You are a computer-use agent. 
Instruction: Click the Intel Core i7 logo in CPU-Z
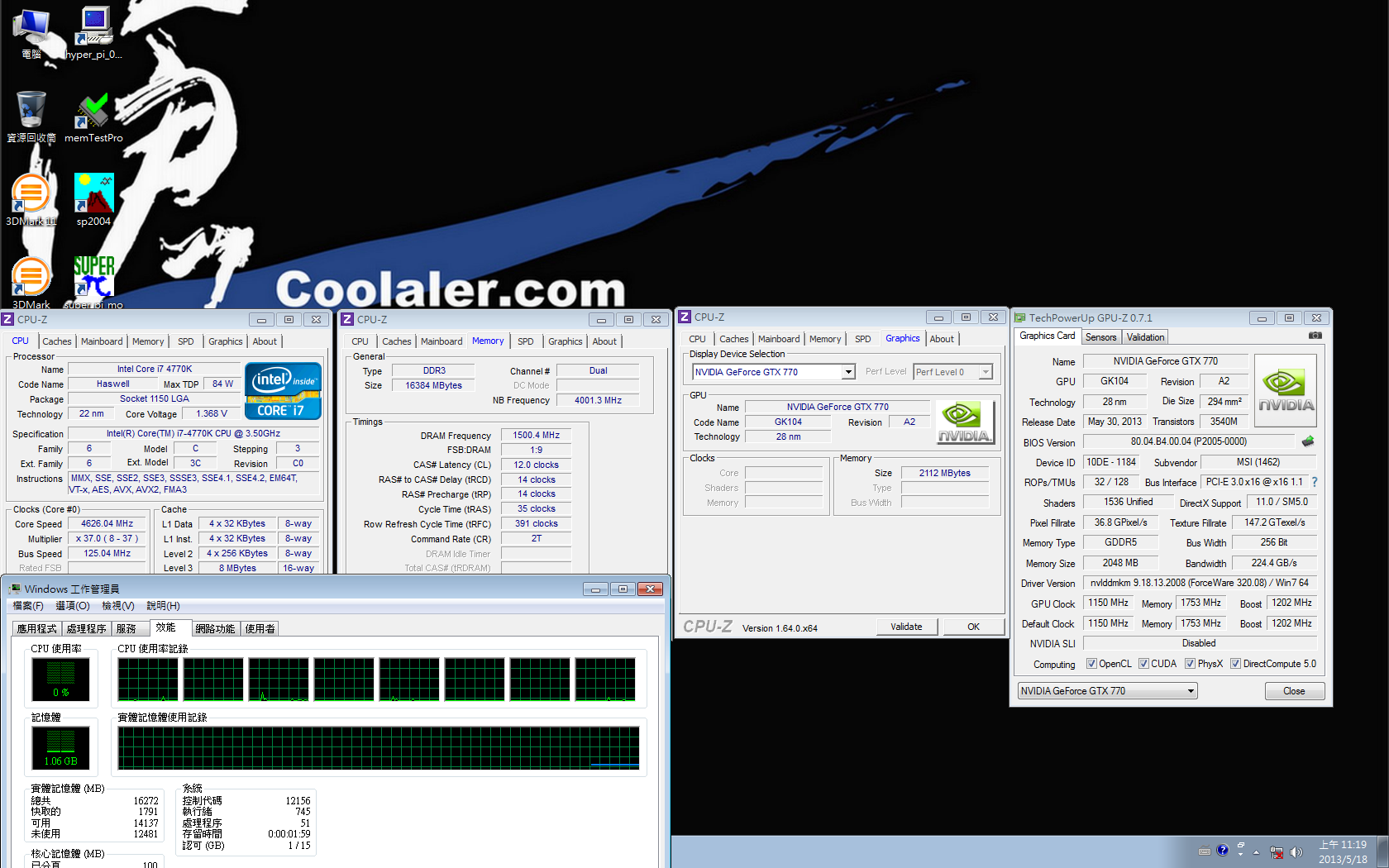pyautogui.click(x=283, y=391)
